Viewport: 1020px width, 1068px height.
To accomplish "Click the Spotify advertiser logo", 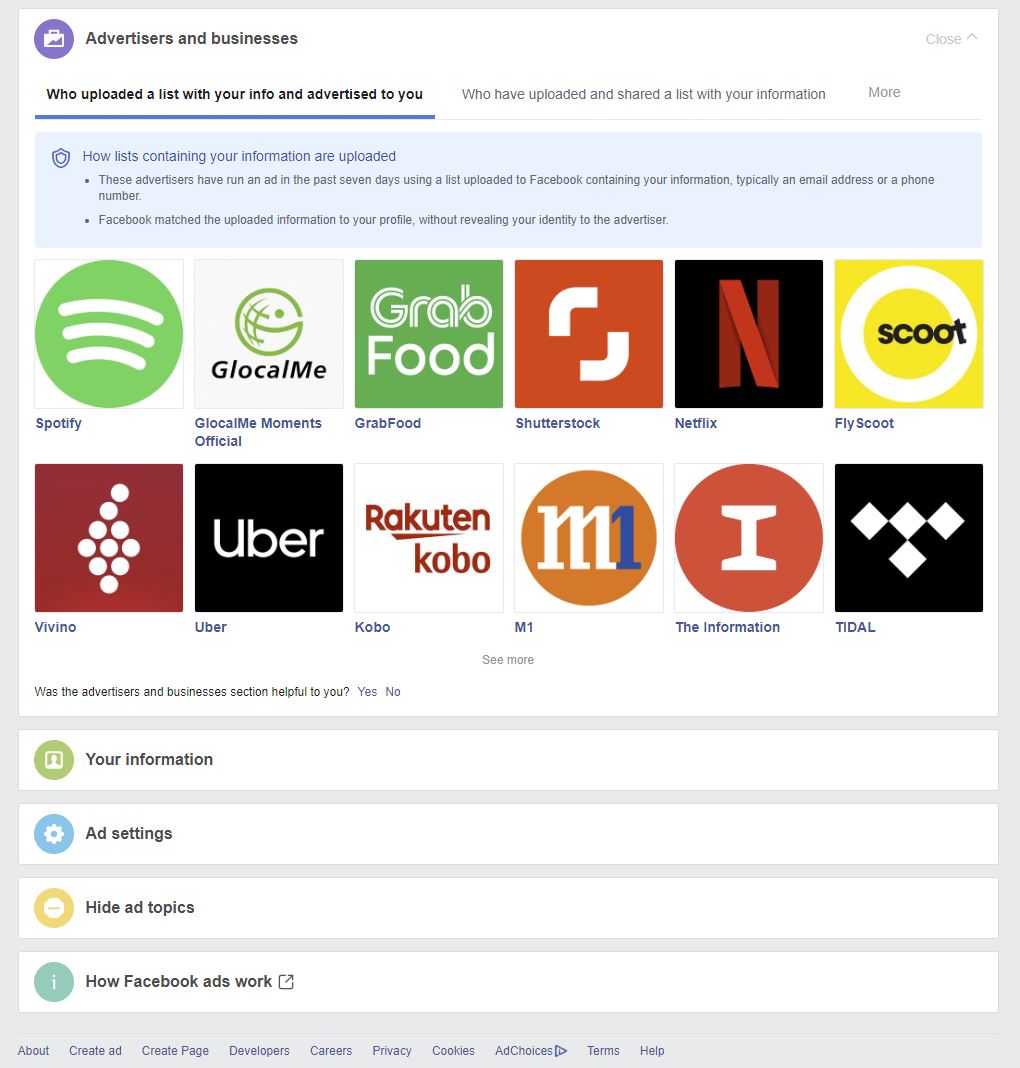I will pos(109,334).
